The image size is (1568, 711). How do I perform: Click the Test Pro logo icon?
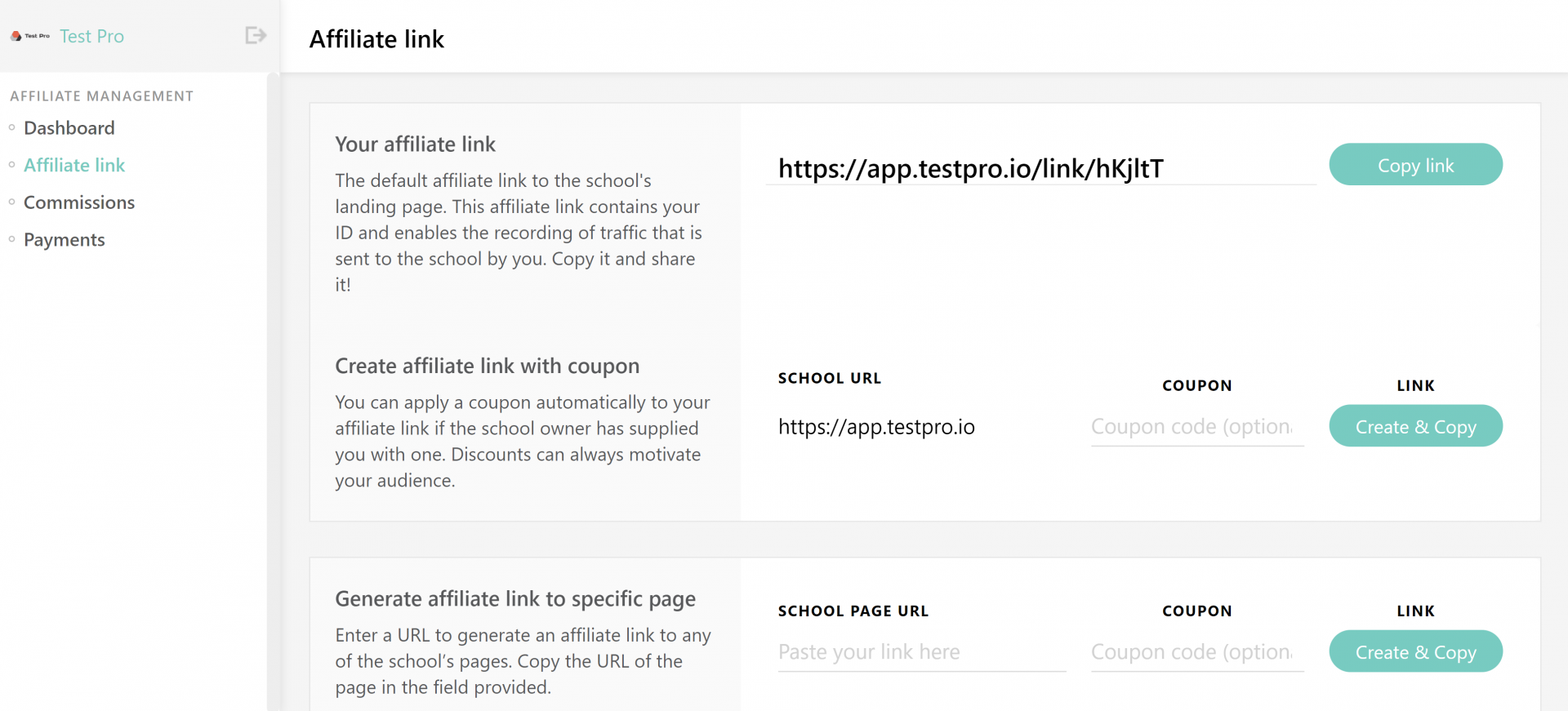[30, 36]
